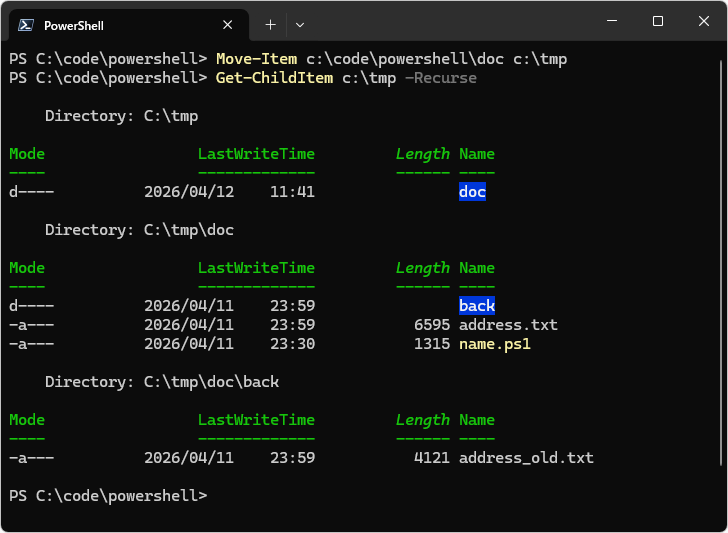The image size is (728, 533).
Task: Click the Move-Item command text
Action: (x=257, y=59)
